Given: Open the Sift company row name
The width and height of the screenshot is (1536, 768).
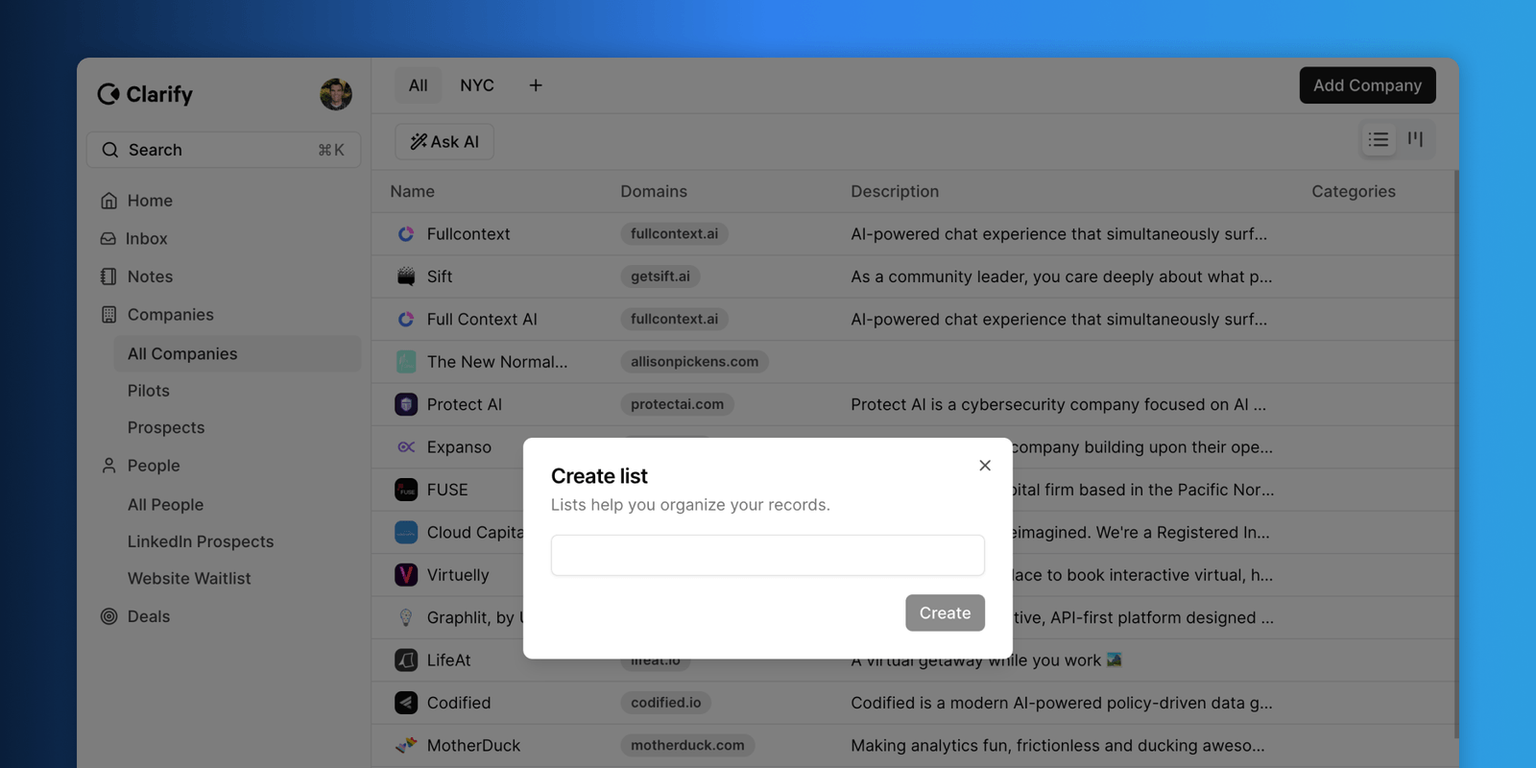Looking at the screenshot, I should [x=440, y=277].
